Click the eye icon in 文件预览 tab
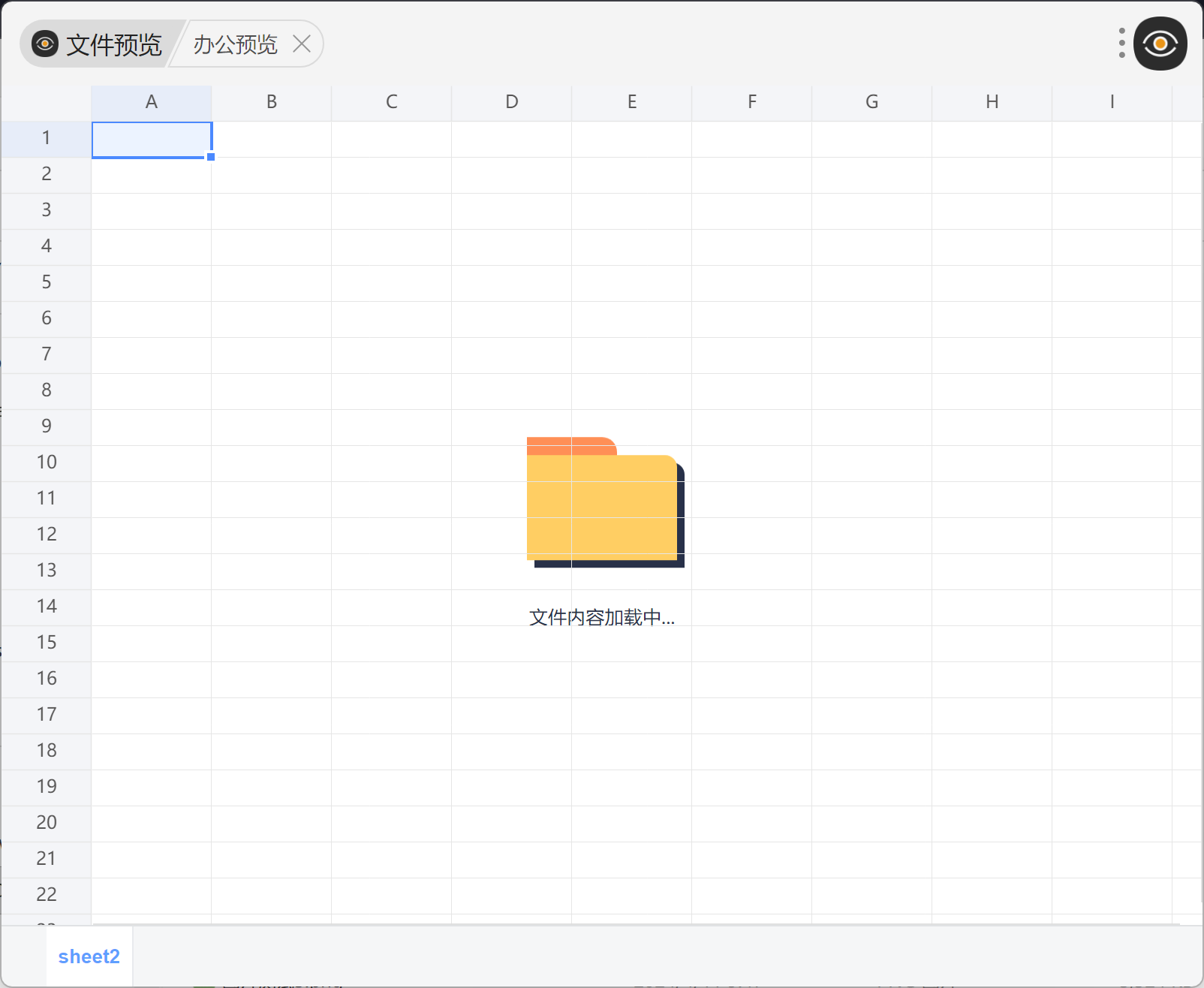Screen dimensions: 1204x988 [x=45, y=44]
